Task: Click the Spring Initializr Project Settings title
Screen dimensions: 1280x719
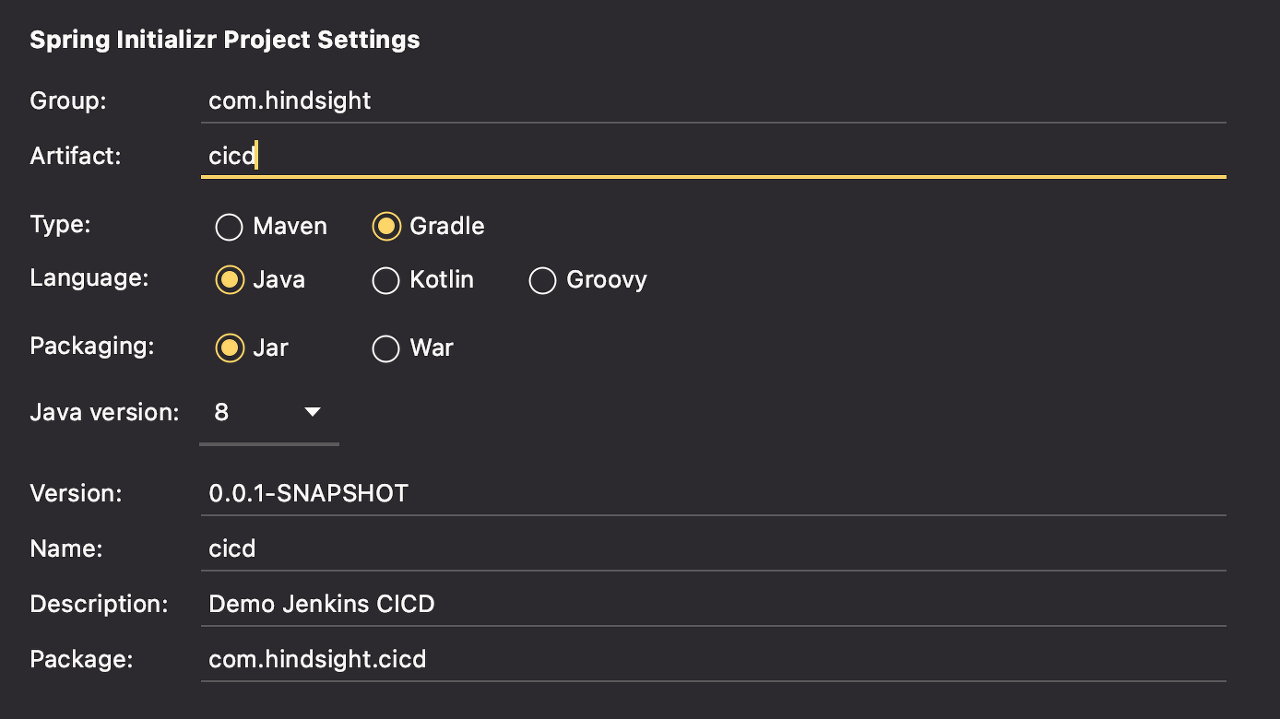Action: (224, 39)
